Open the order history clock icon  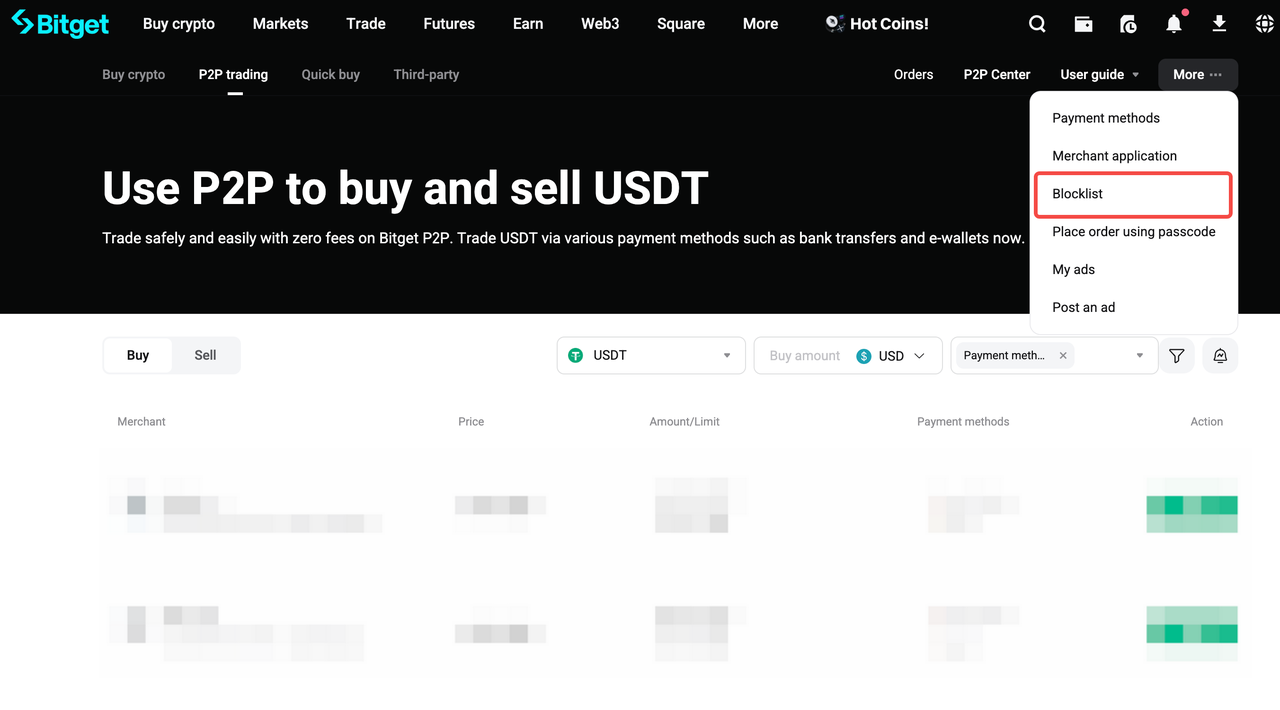click(x=1128, y=24)
